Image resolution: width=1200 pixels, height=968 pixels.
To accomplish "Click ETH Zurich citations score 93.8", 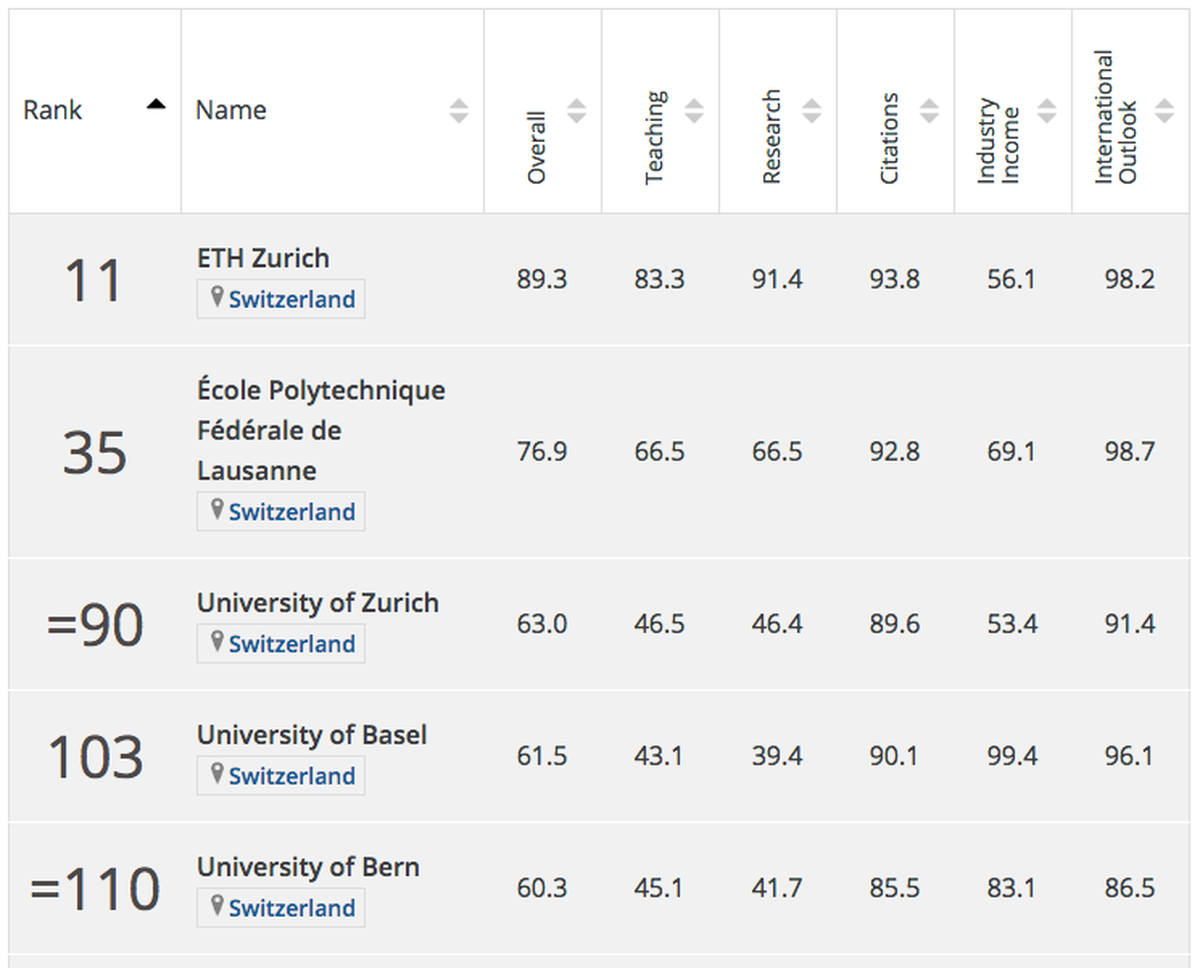I will click(x=895, y=280).
